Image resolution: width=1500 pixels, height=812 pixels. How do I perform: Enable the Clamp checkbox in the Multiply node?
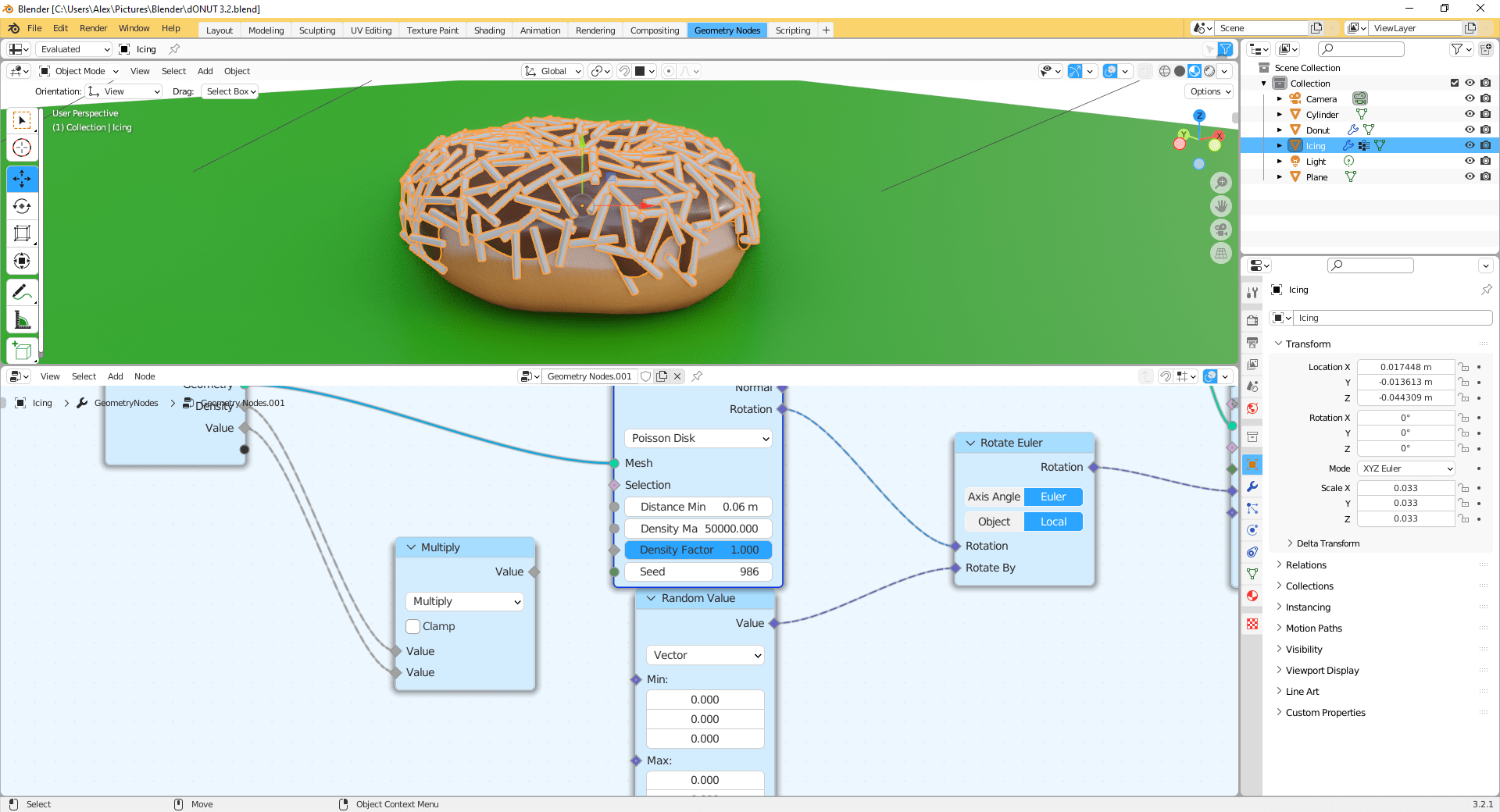pos(412,626)
